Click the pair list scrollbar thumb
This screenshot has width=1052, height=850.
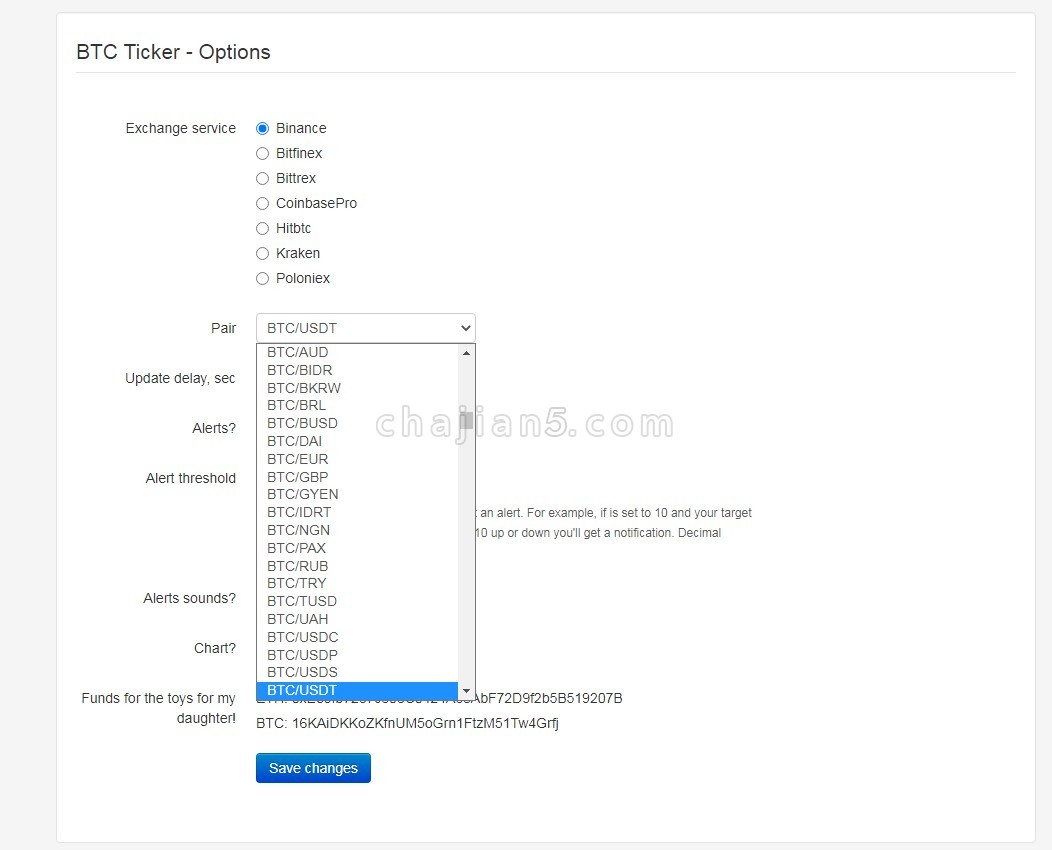point(466,421)
